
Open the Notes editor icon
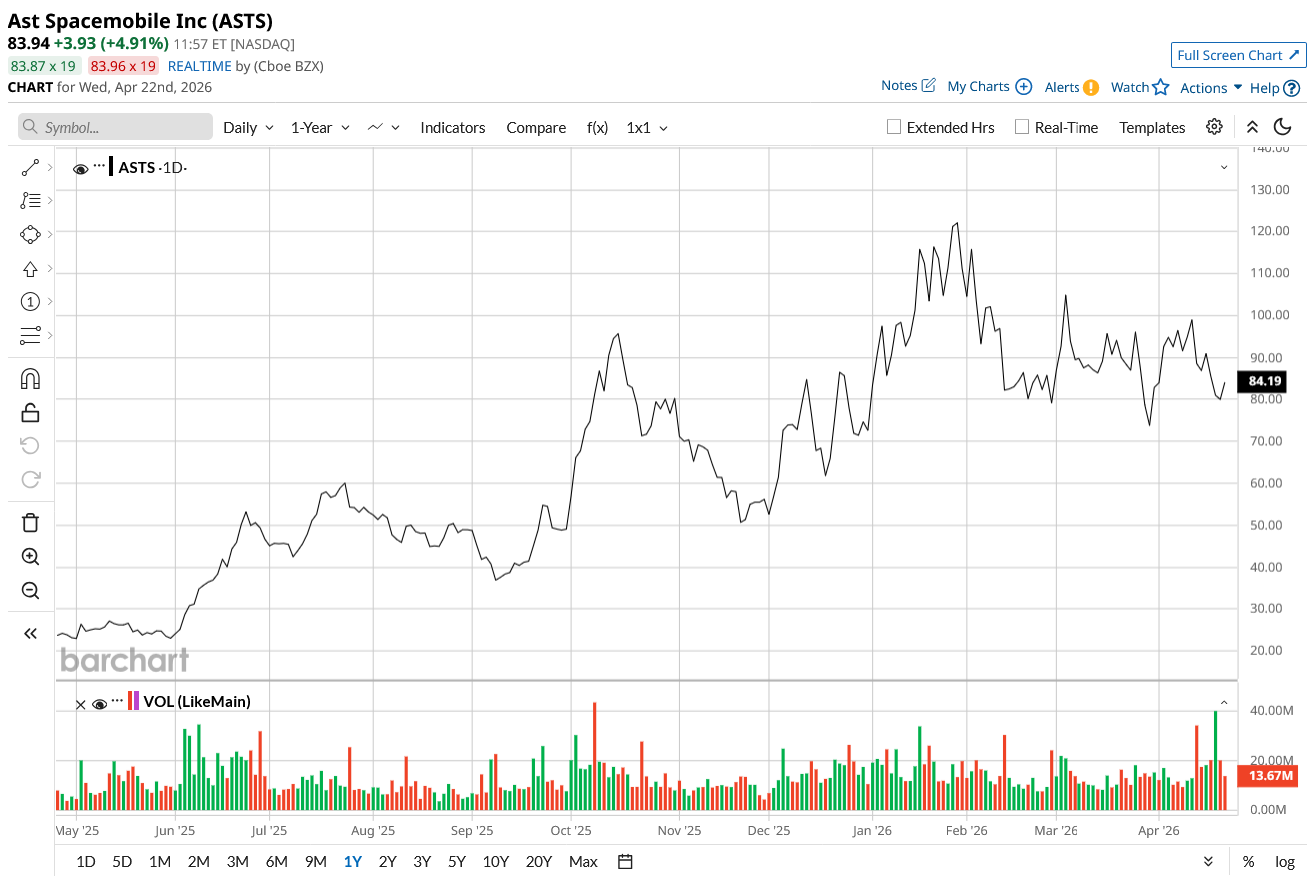[928, 86]
